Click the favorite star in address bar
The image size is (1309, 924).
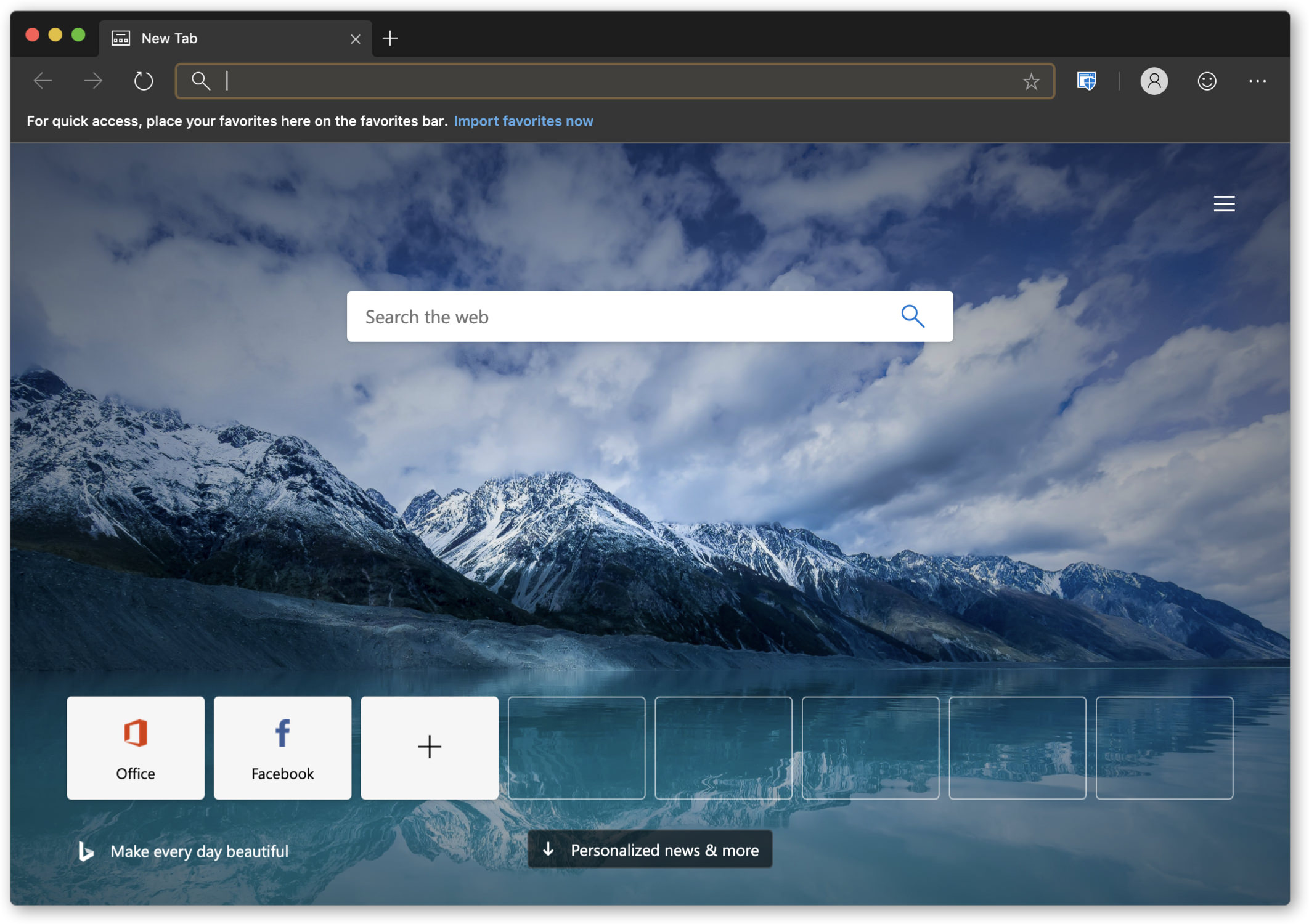[x=1030, y=81]
